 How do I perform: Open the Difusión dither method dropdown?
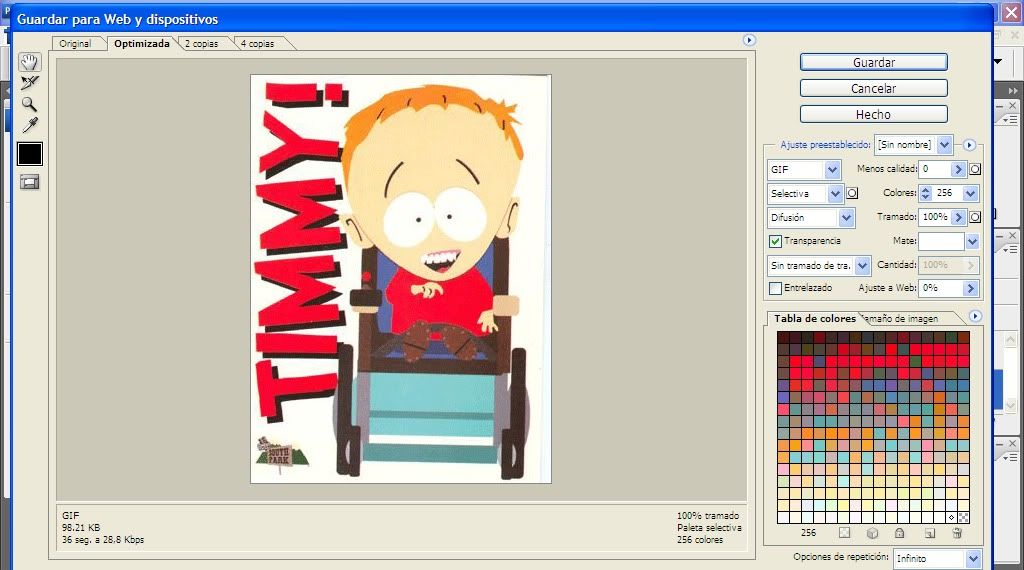pos(846,217)
